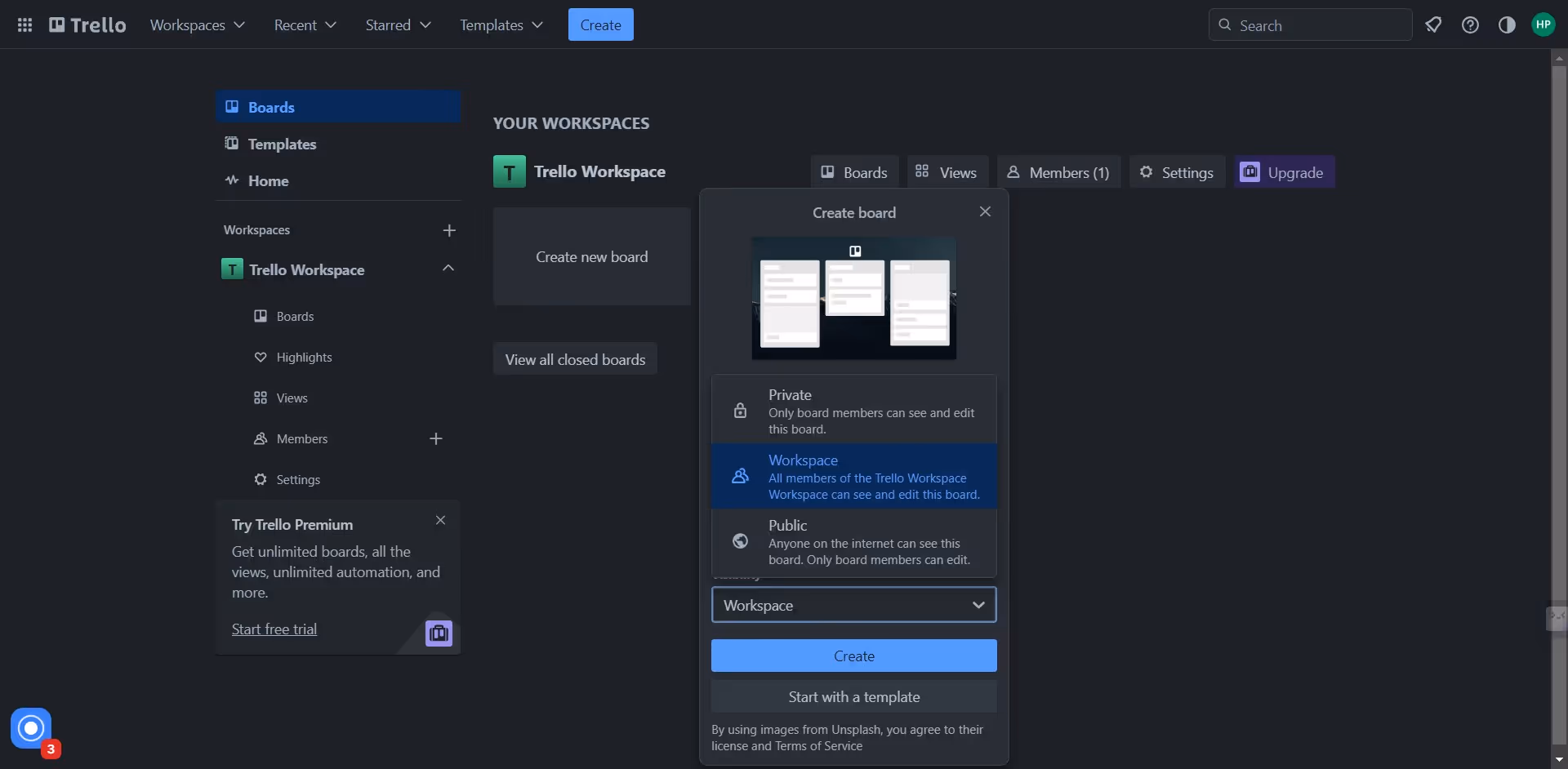The height and width of the screenshot is (769, 1568).
Task: Open Boards in the left sidebar
Action: (x=338, y=107)
